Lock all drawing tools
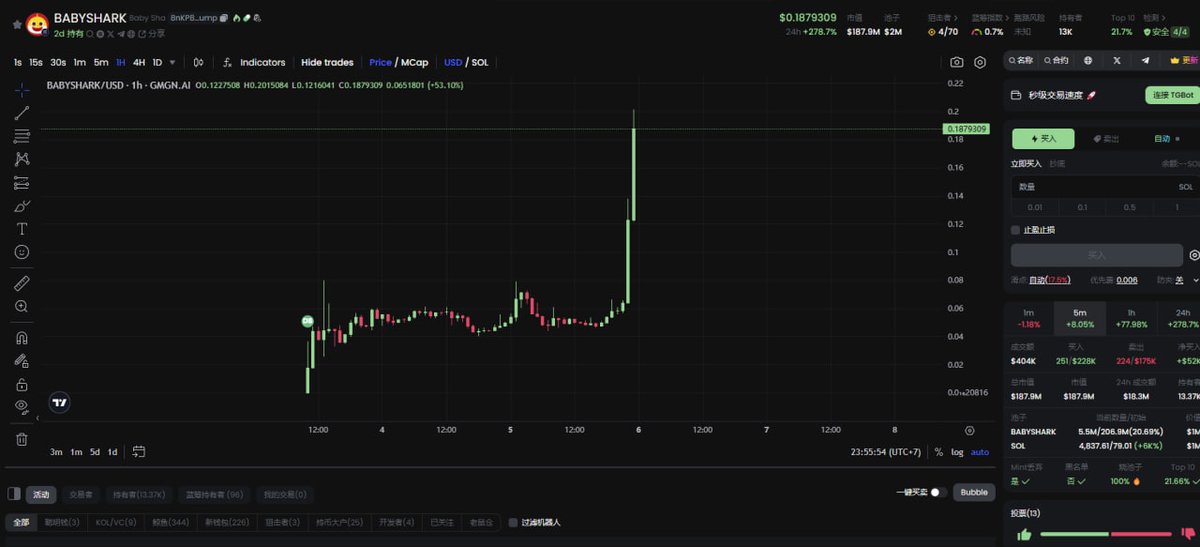Screen dimensions: 1200x547 pyautogui.click(x=22, y=384)
